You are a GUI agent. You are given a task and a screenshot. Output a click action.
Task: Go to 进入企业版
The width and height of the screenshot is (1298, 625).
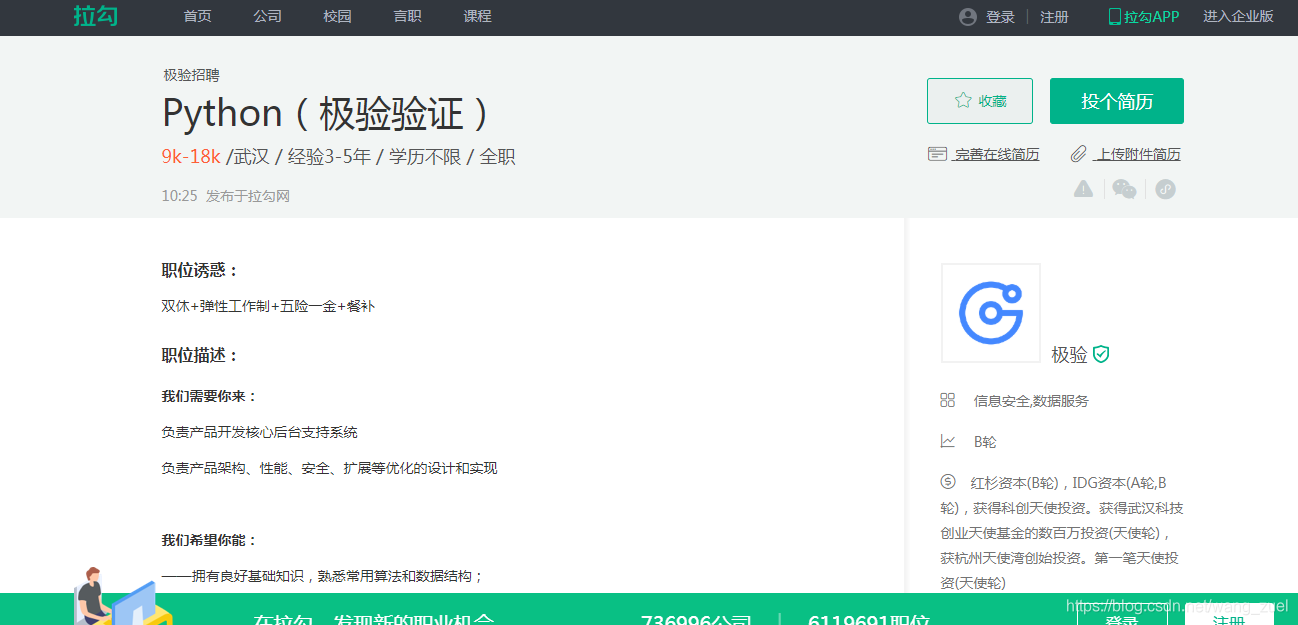[1238, 17]
